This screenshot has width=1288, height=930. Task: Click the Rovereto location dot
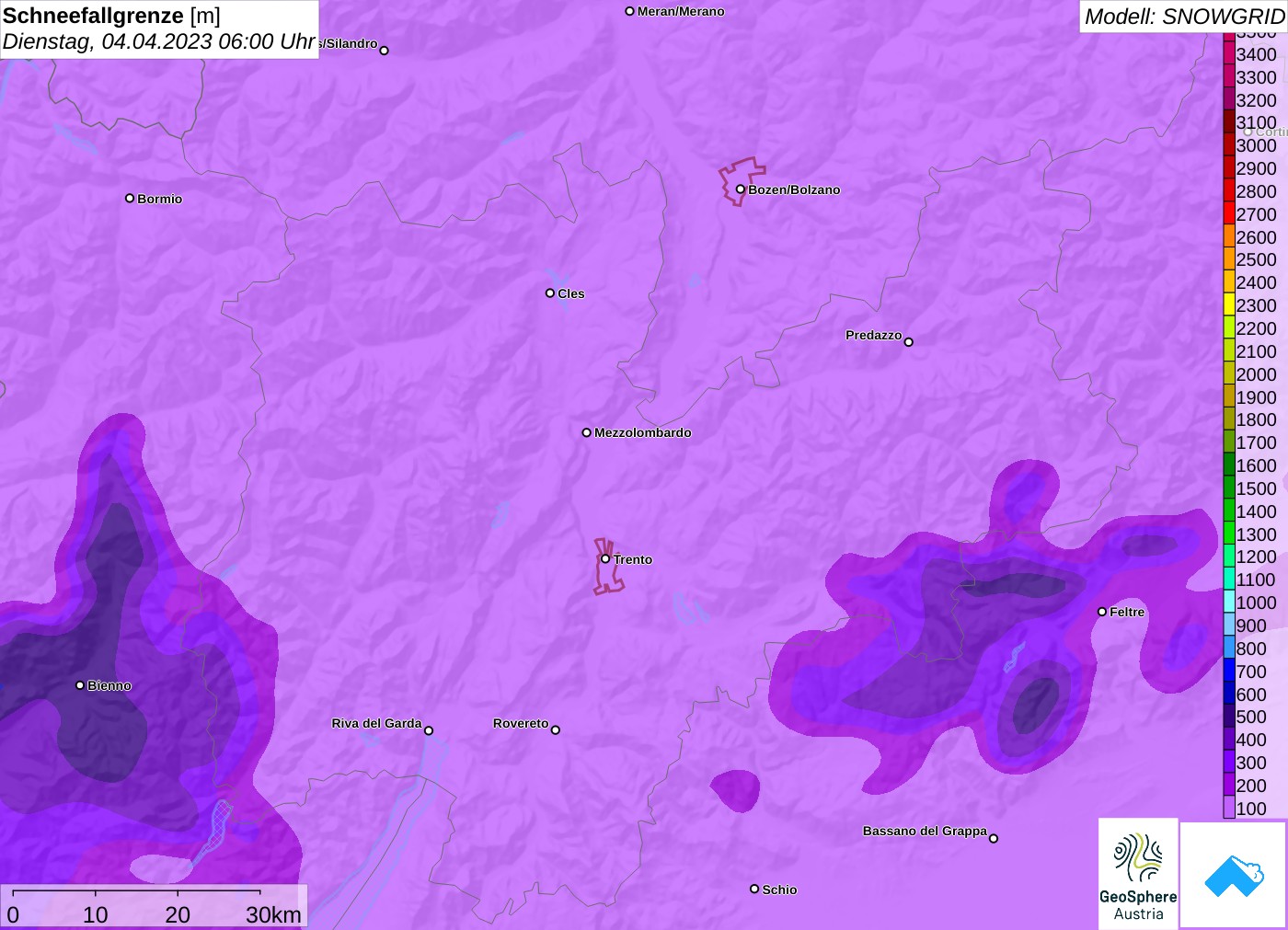[556, 730]
